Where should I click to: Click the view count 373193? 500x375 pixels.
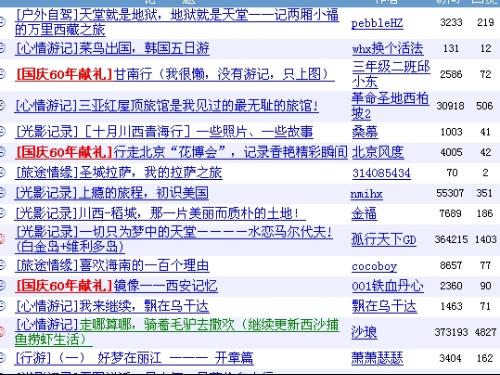click(451, 332)
